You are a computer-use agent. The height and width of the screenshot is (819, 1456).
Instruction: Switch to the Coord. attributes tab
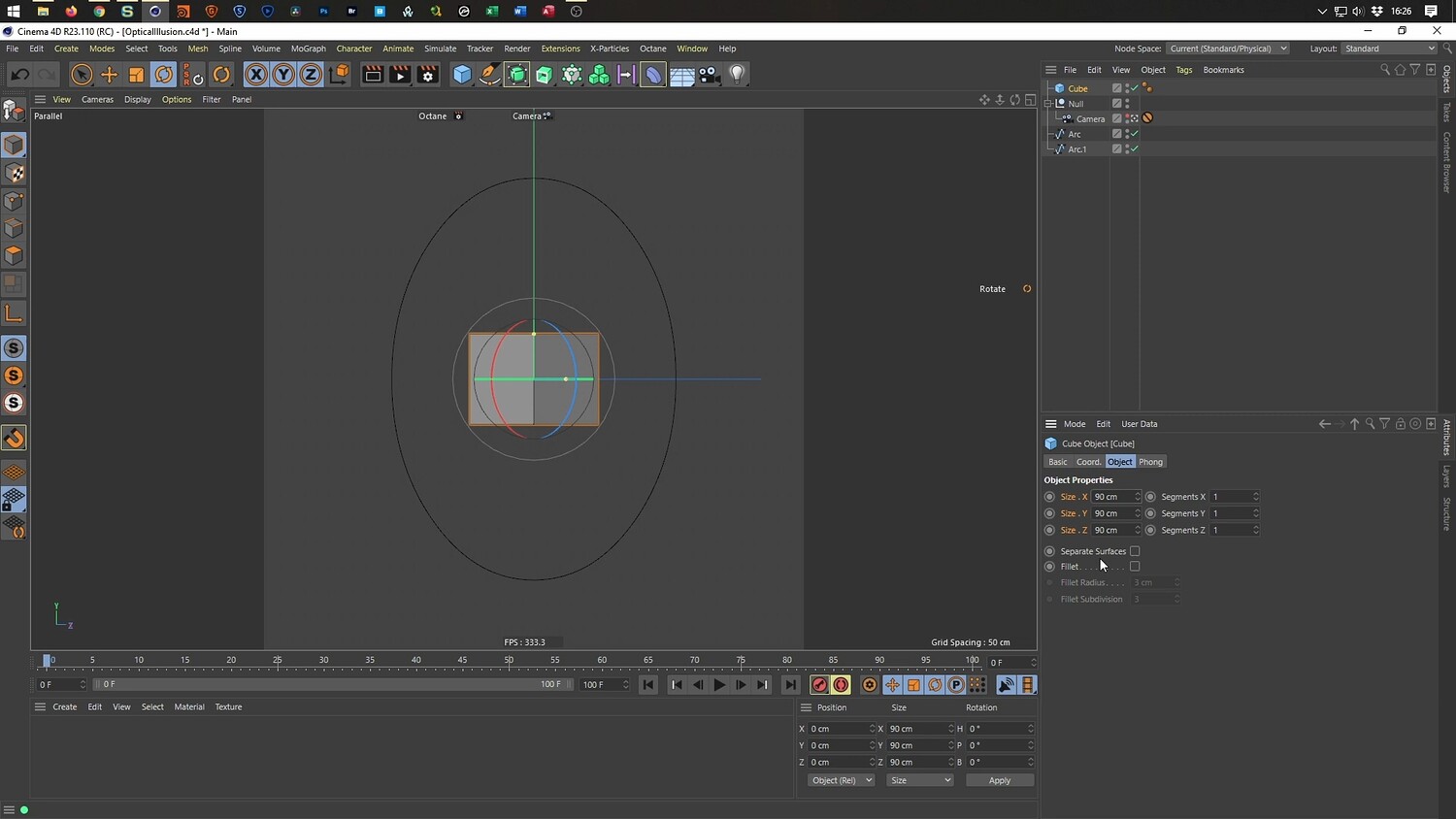click(x=1088, y=462)
